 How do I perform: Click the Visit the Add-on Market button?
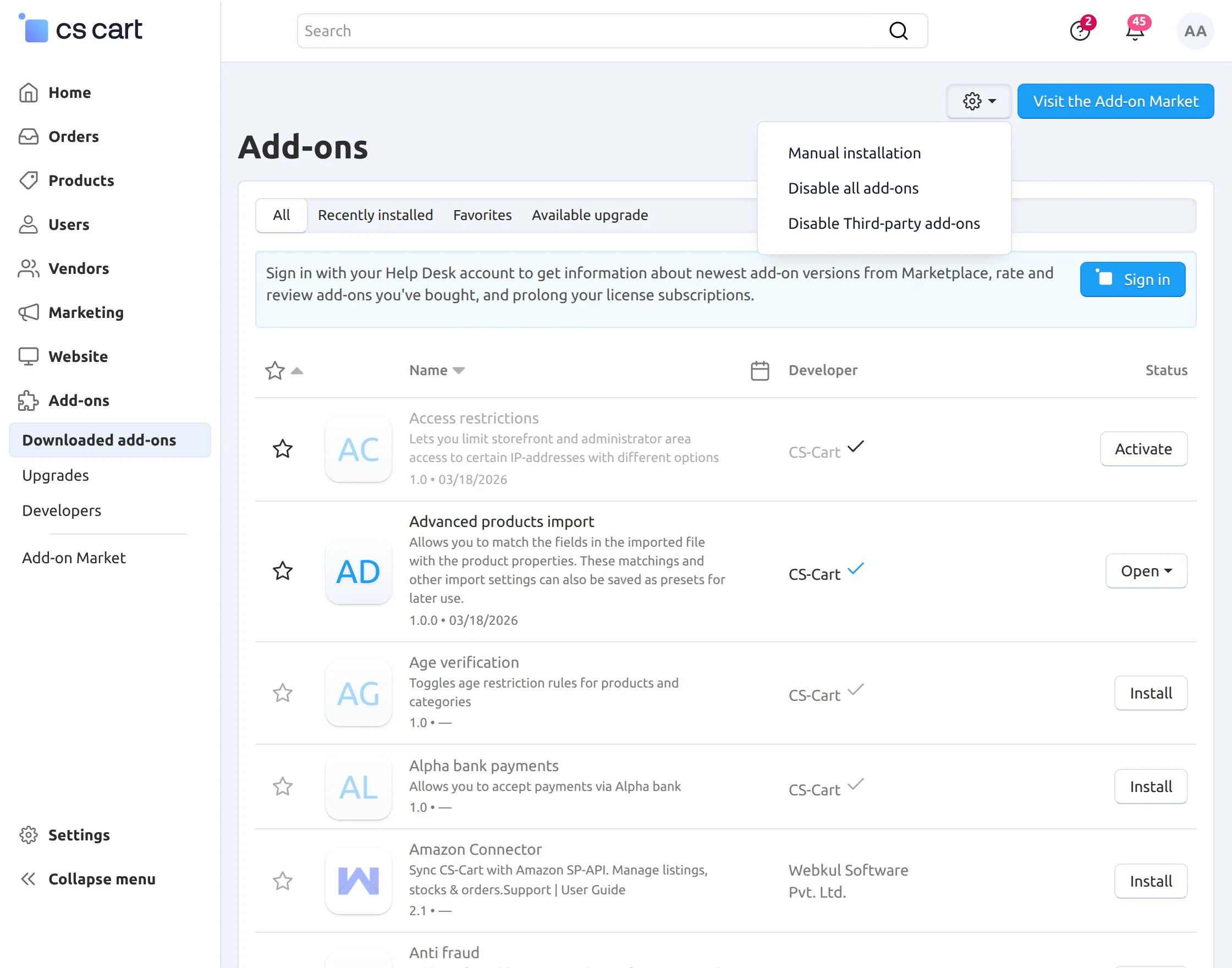[1115, 101]
